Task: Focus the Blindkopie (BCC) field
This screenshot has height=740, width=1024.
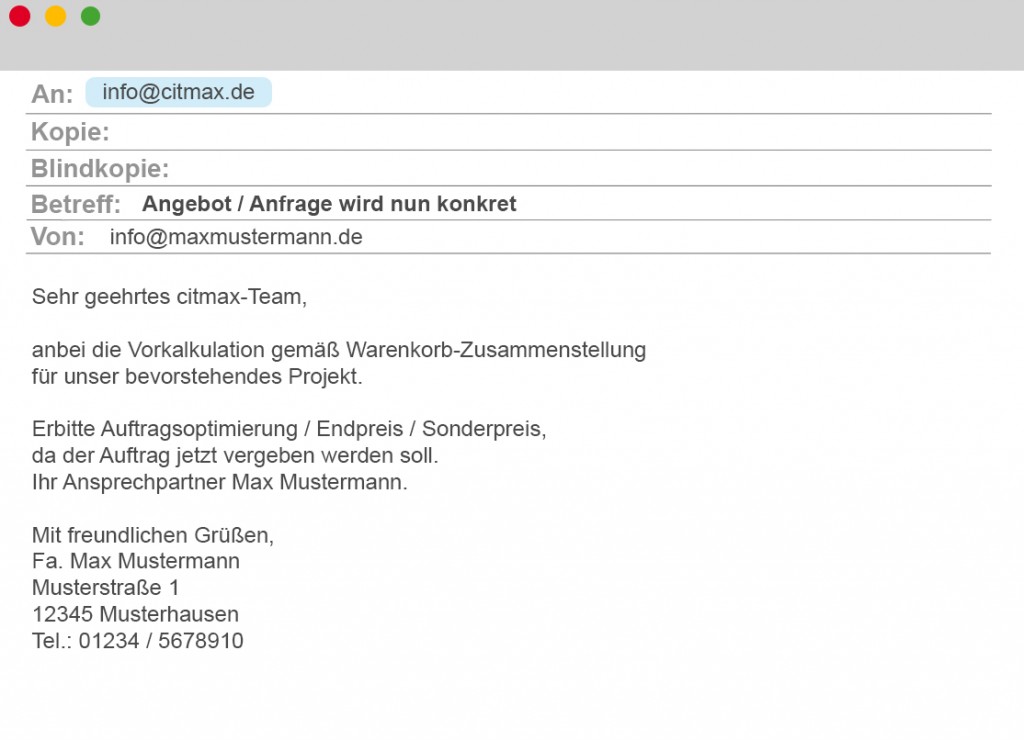Action: click(x=580, y=168)
